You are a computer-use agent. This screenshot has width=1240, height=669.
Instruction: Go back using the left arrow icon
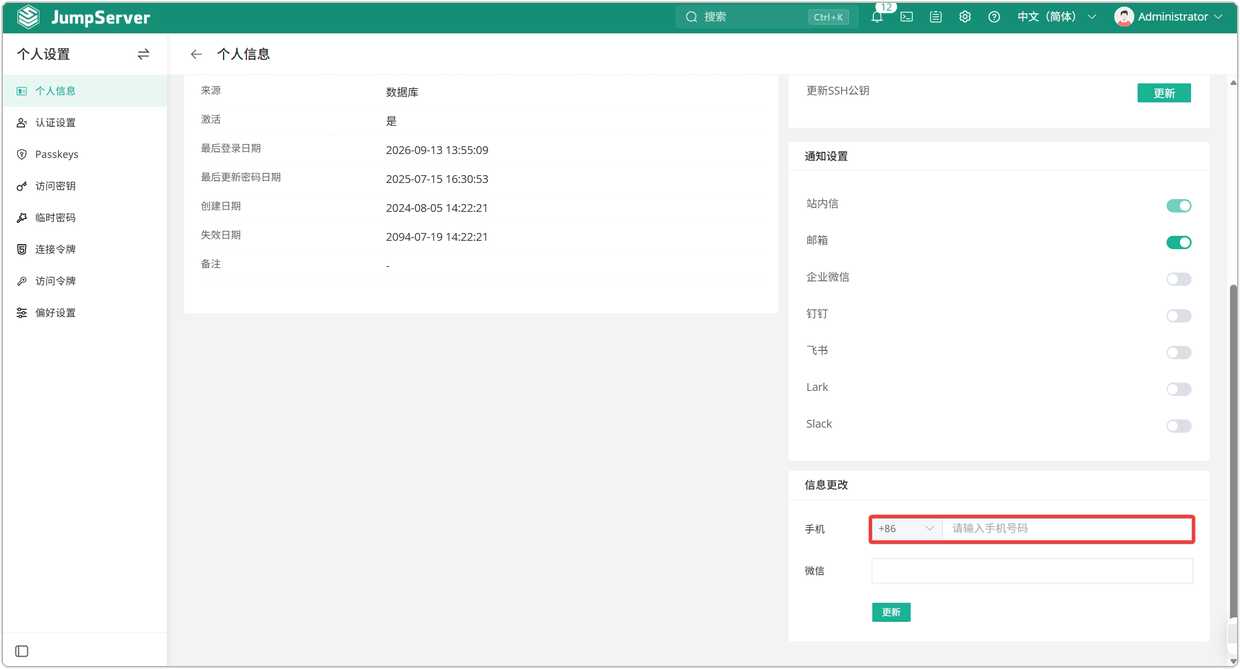196,54
